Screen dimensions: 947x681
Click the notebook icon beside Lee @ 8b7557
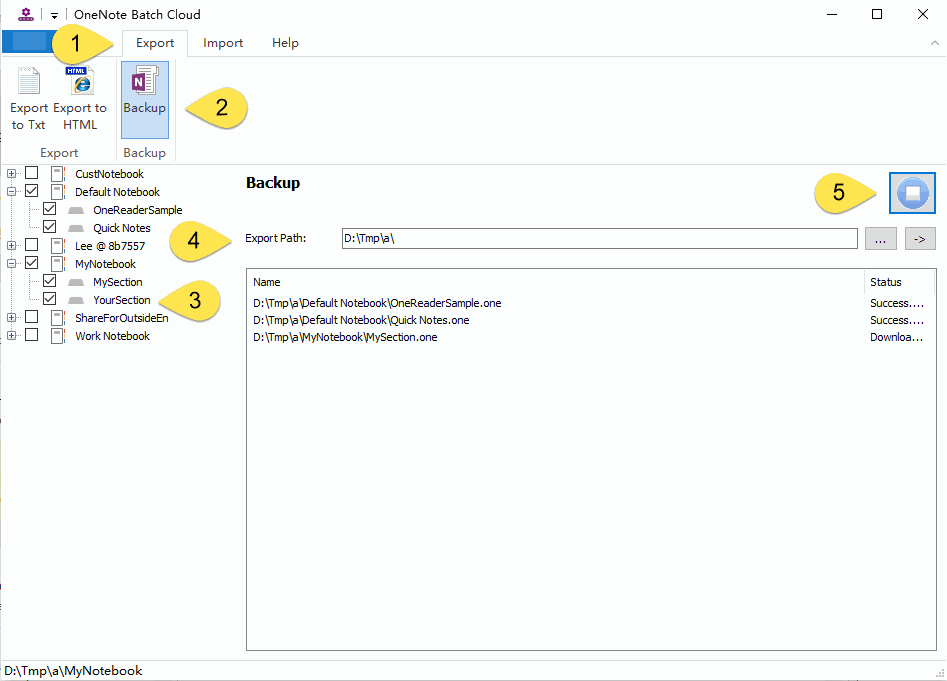point(58,245)
